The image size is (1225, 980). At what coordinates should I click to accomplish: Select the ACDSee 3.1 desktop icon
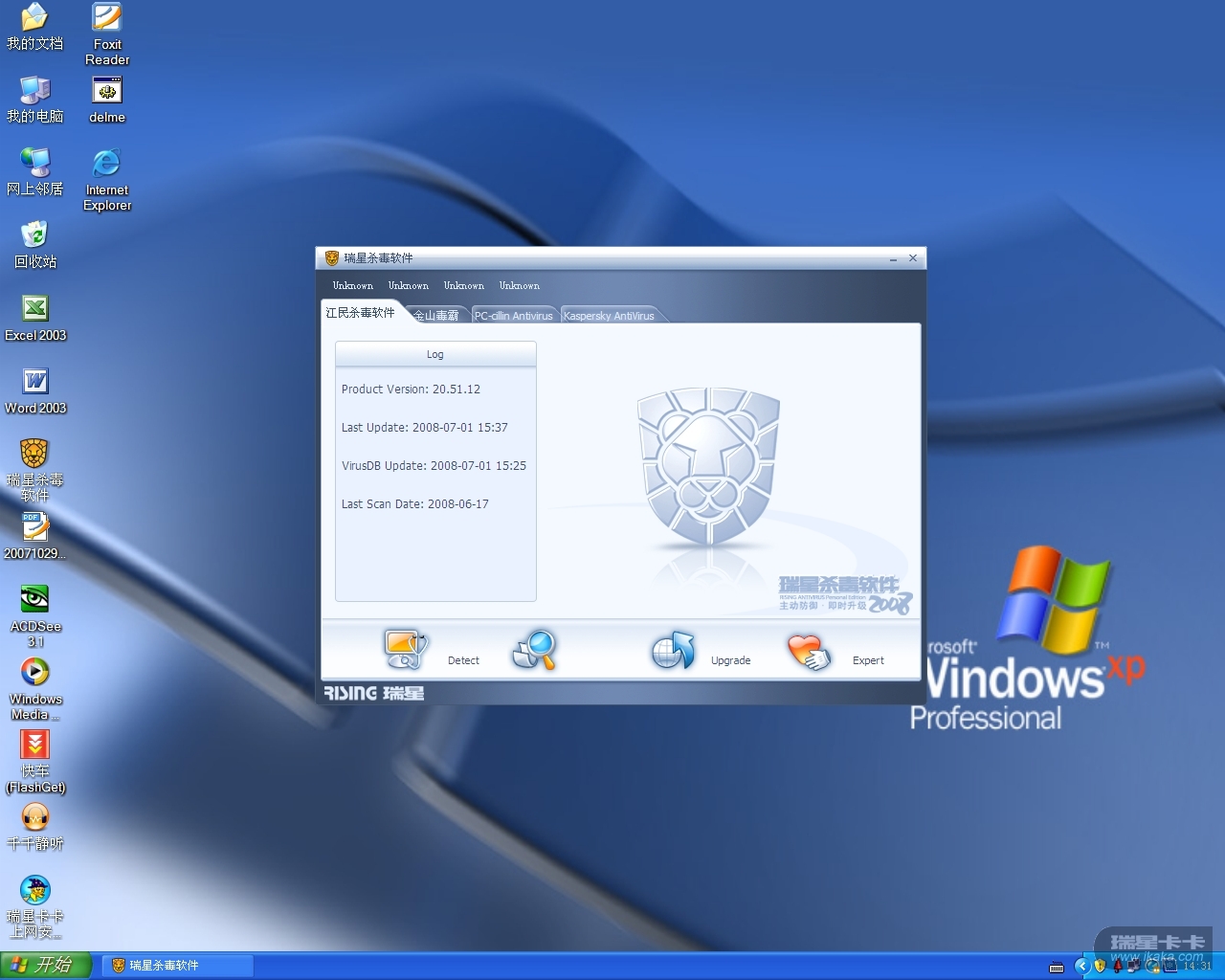click(35, 616)
